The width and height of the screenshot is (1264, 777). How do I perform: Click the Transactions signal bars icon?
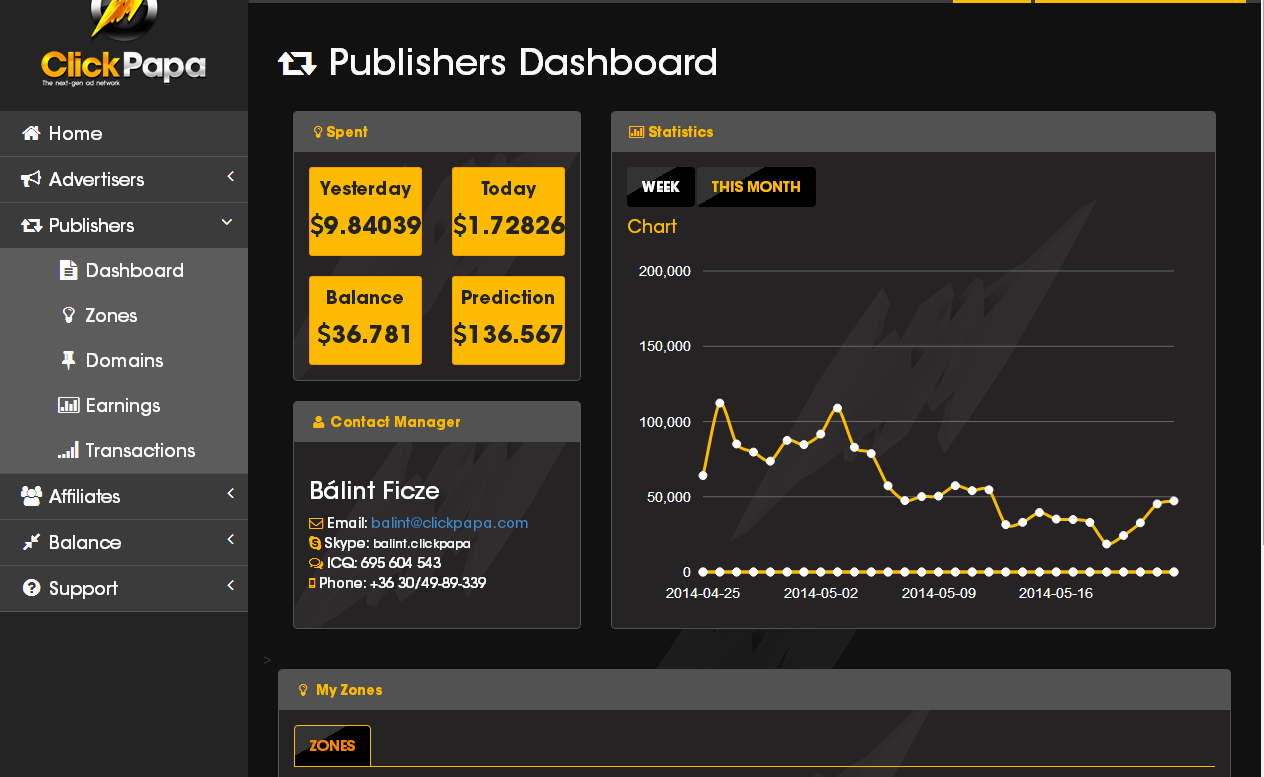coord(68,450)
